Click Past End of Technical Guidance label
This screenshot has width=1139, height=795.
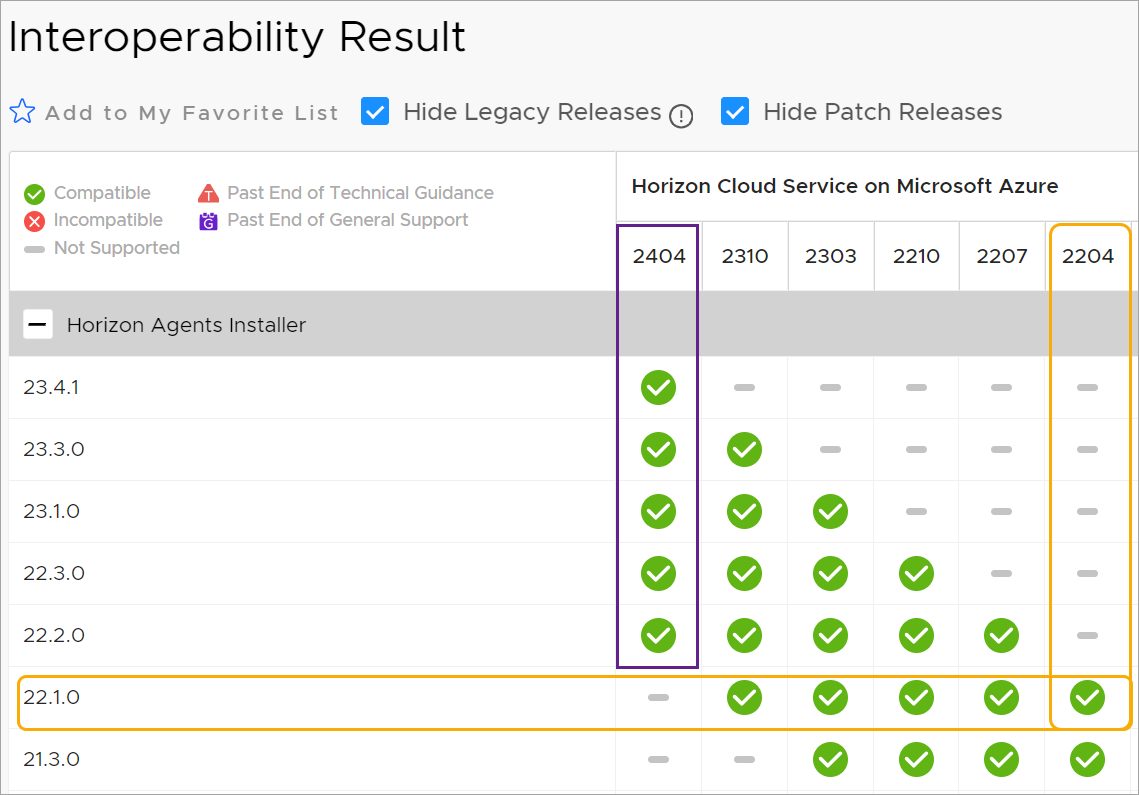360,193
